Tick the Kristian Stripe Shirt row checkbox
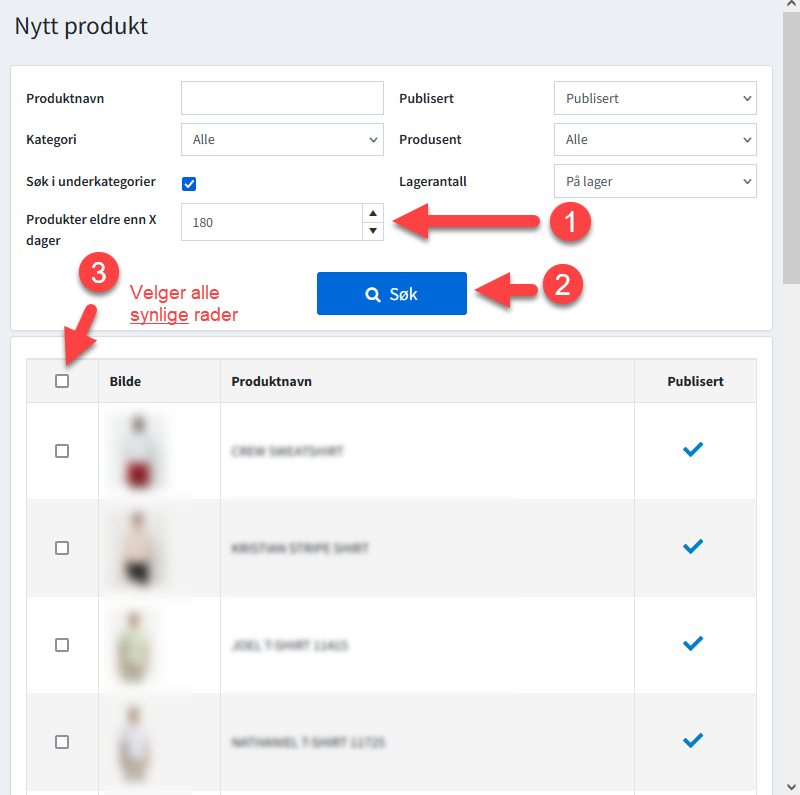The image size is (800, 795). point(62,548)
